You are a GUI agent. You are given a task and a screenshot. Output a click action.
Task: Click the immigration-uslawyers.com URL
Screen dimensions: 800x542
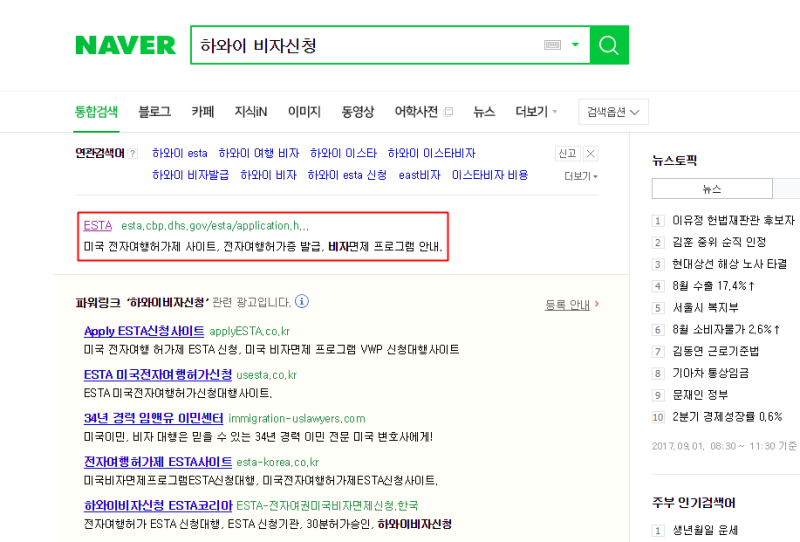coord(297,418)
